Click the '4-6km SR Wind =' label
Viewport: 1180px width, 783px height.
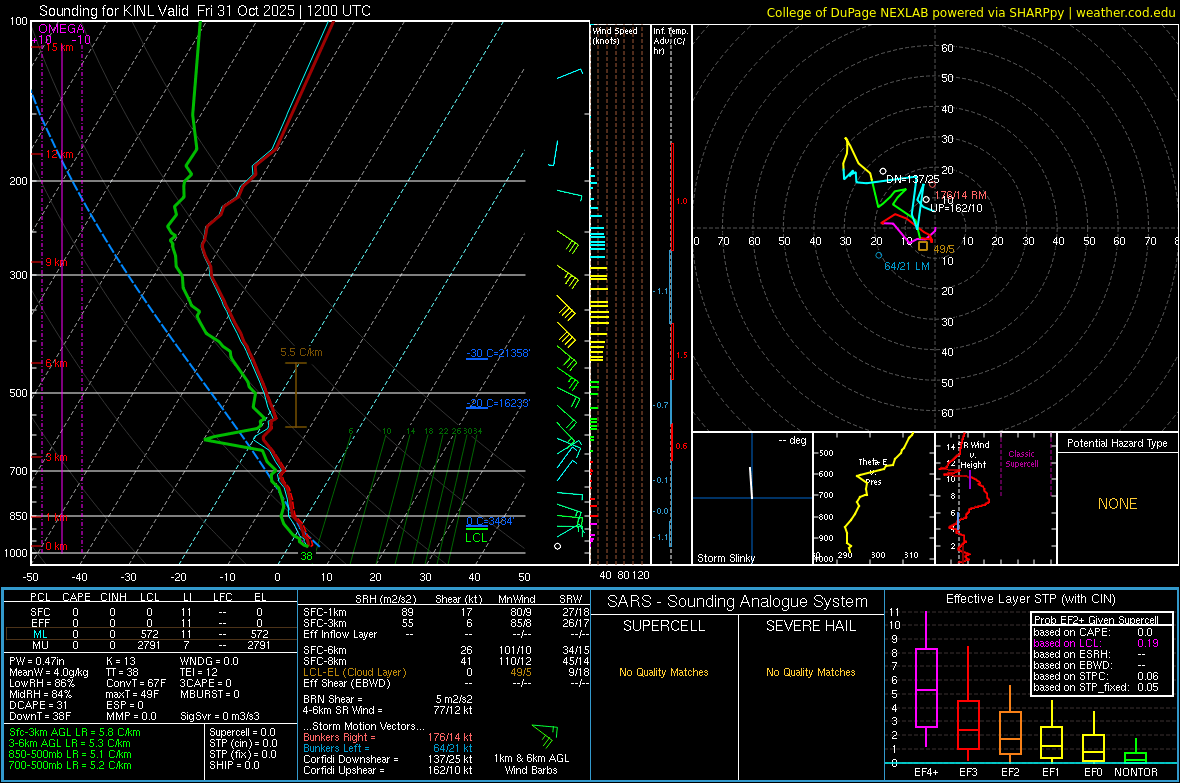[342, 710]
